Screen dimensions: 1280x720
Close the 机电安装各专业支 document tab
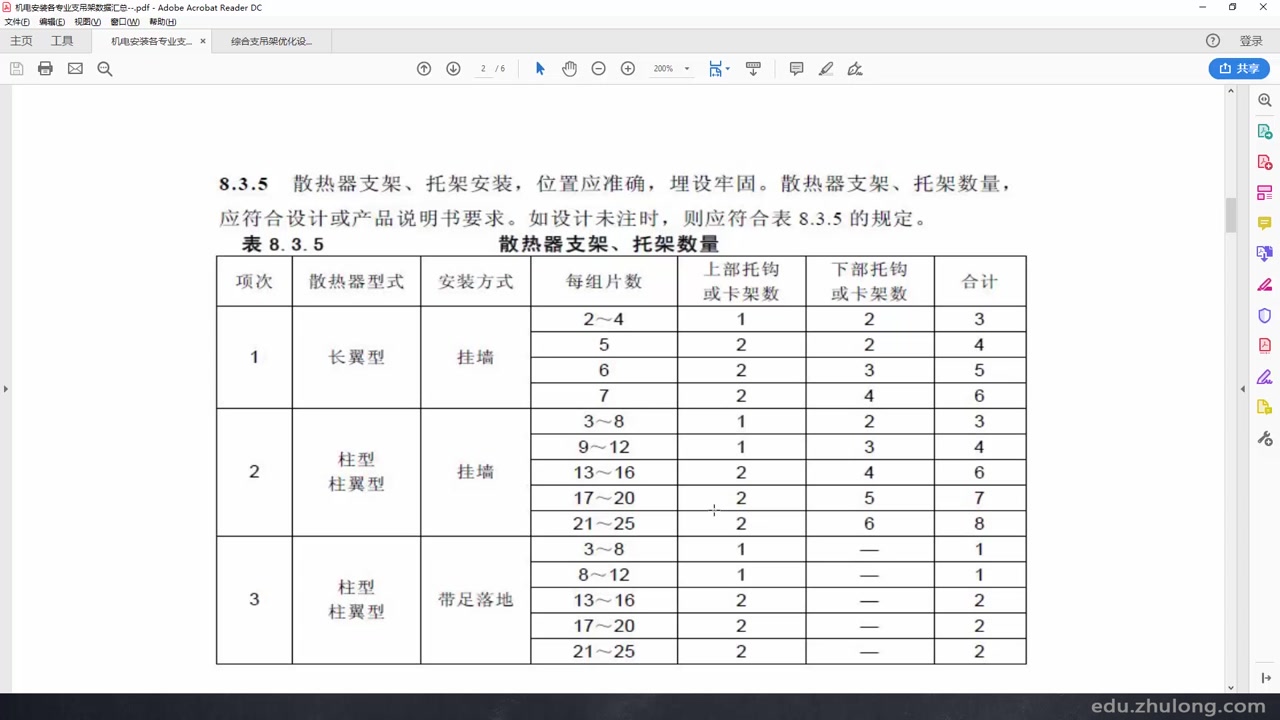(x=203, y=41)
